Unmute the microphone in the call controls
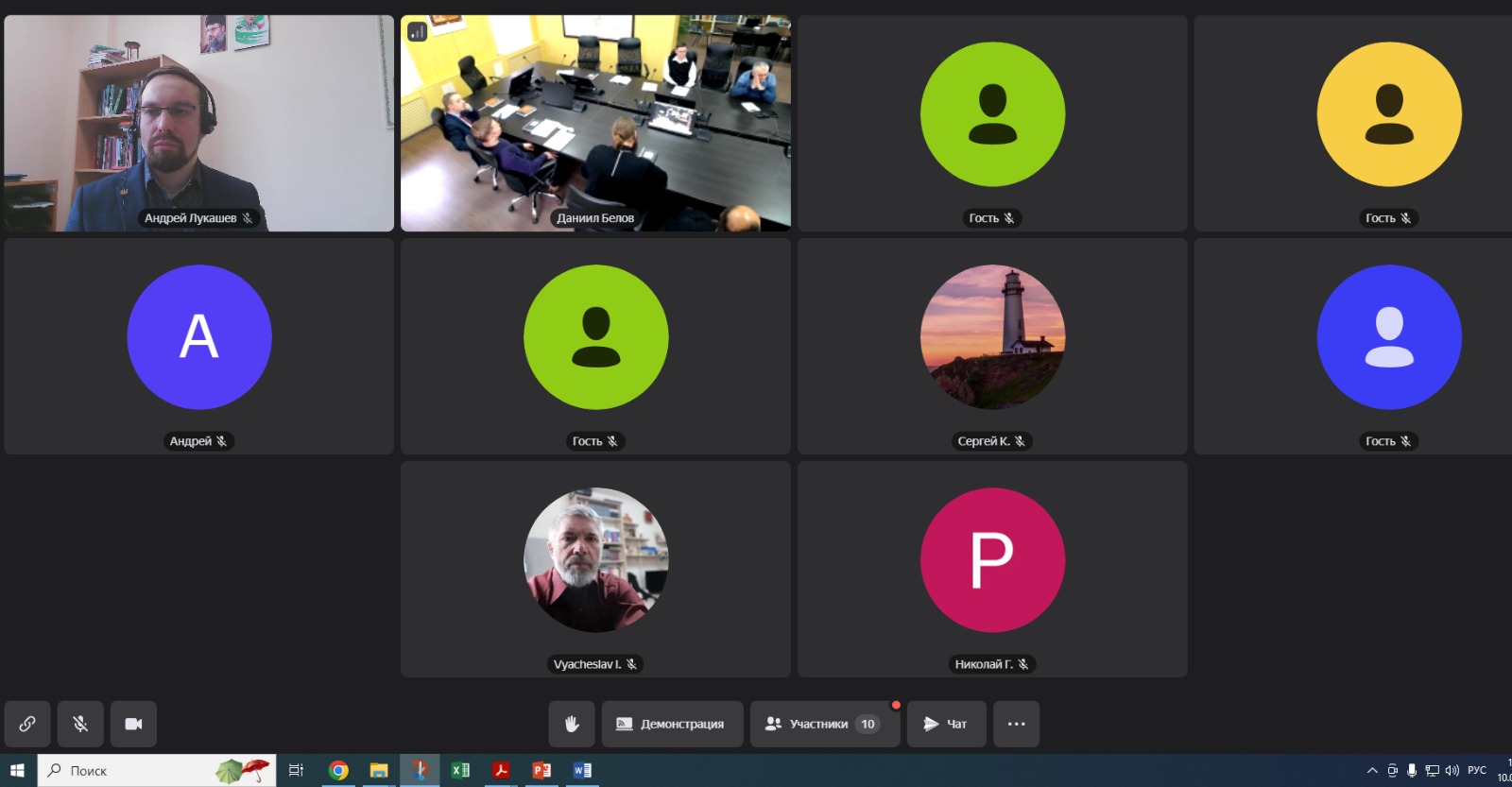Viewport: 1512px width, 787px height. click(80, 724)
